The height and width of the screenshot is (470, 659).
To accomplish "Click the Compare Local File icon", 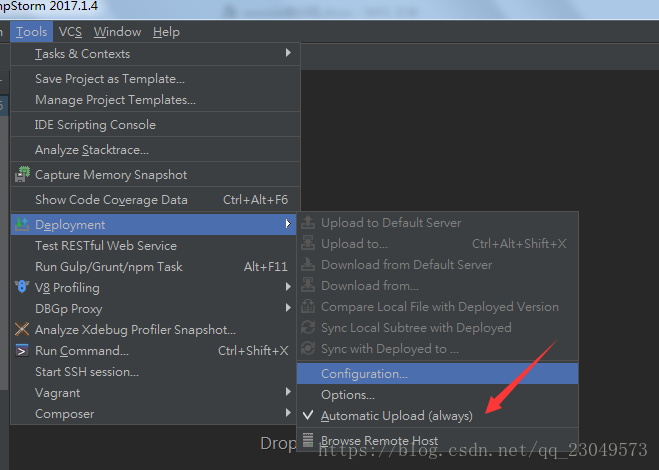I will coord(308,306).
